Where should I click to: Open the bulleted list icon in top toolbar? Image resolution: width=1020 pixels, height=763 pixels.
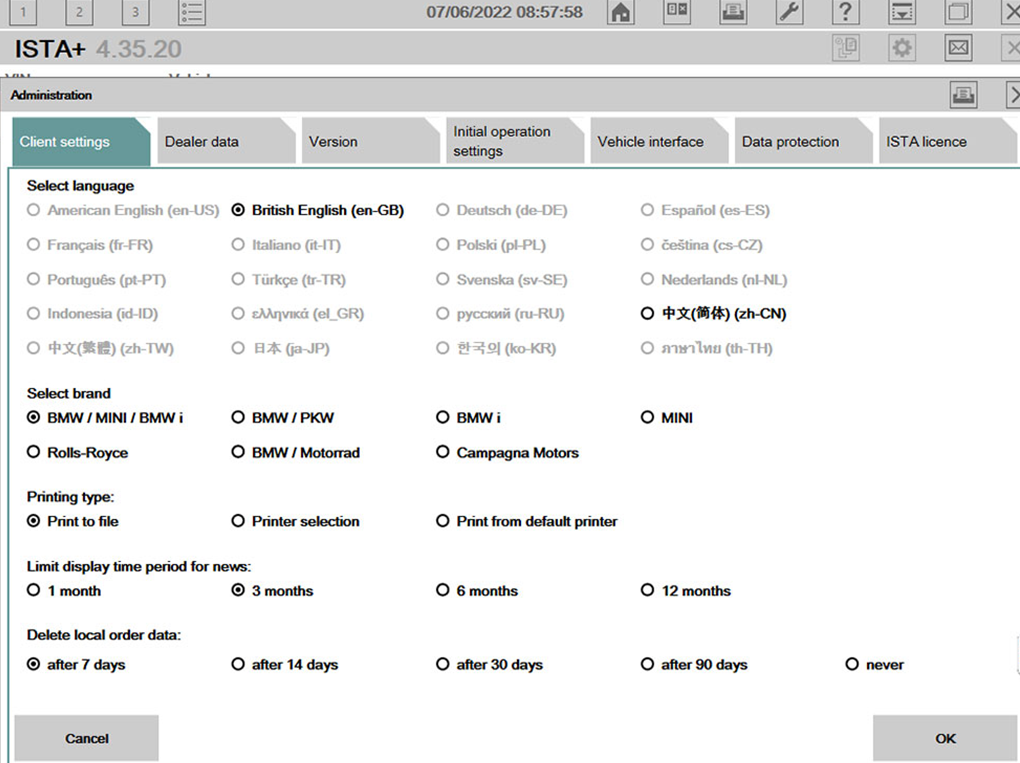pyautogui.click(x=192, y=12)
